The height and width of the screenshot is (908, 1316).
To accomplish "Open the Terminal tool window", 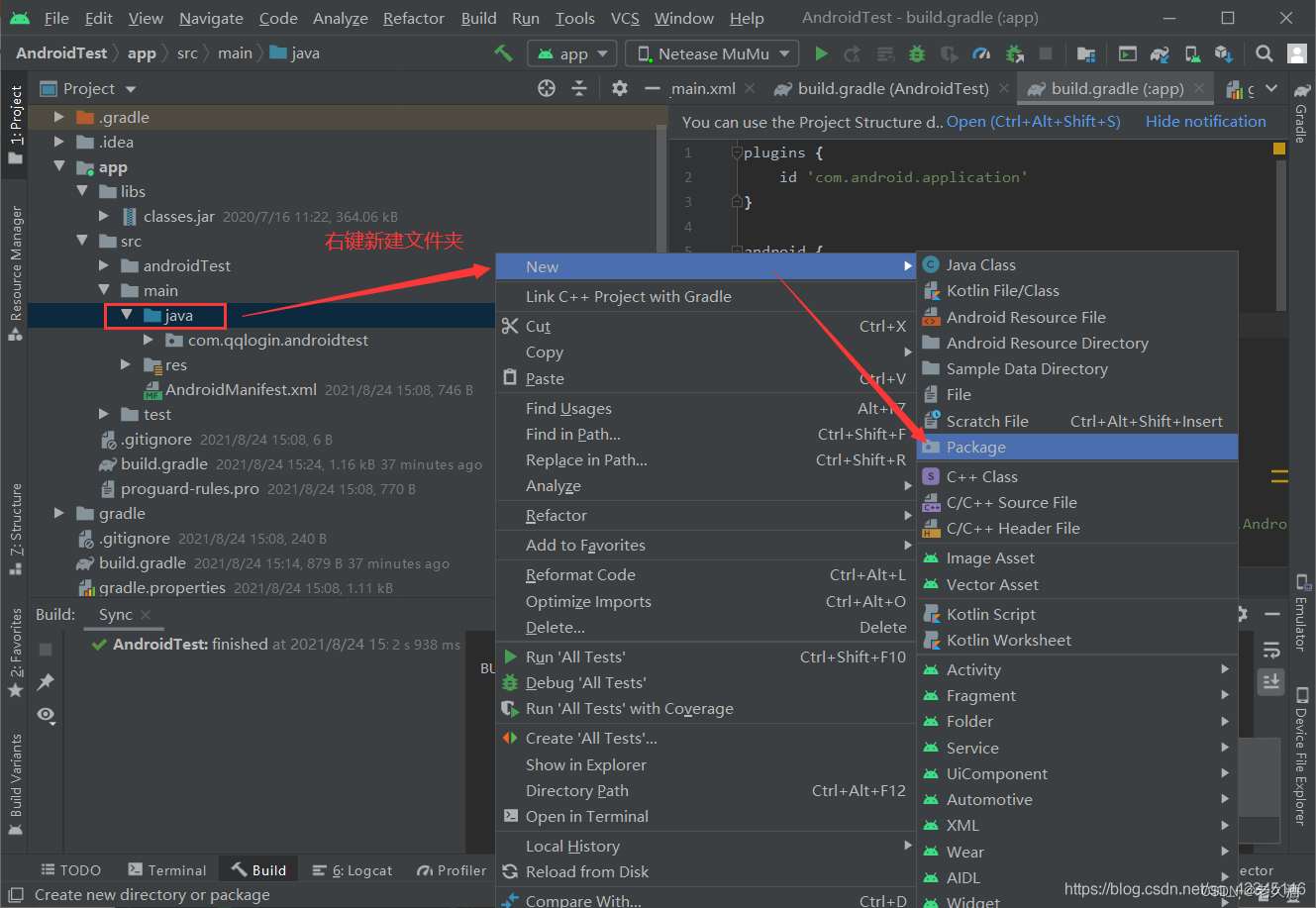I will (x=175, y=869).
